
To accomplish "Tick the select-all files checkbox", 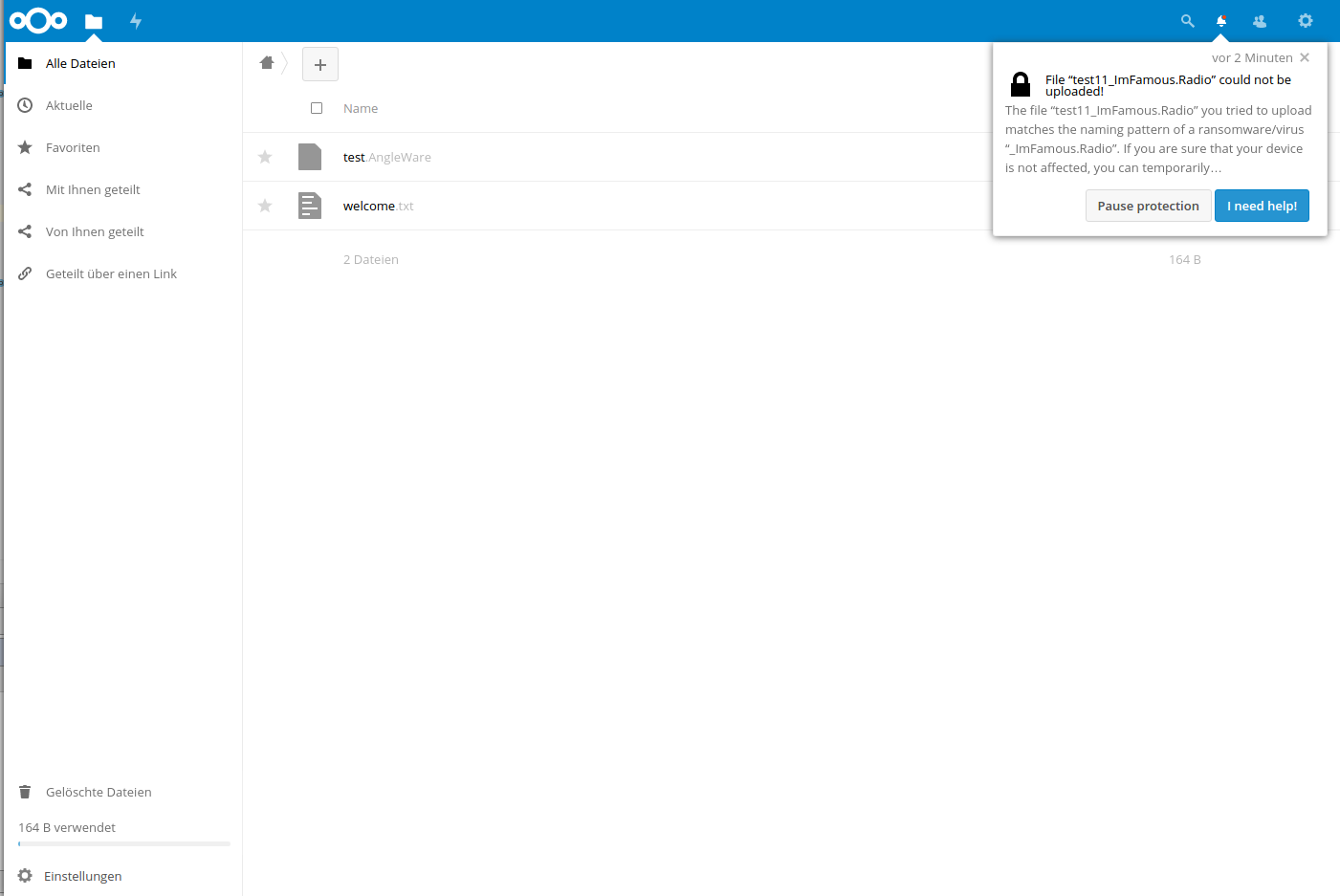I will pos(317,108).
